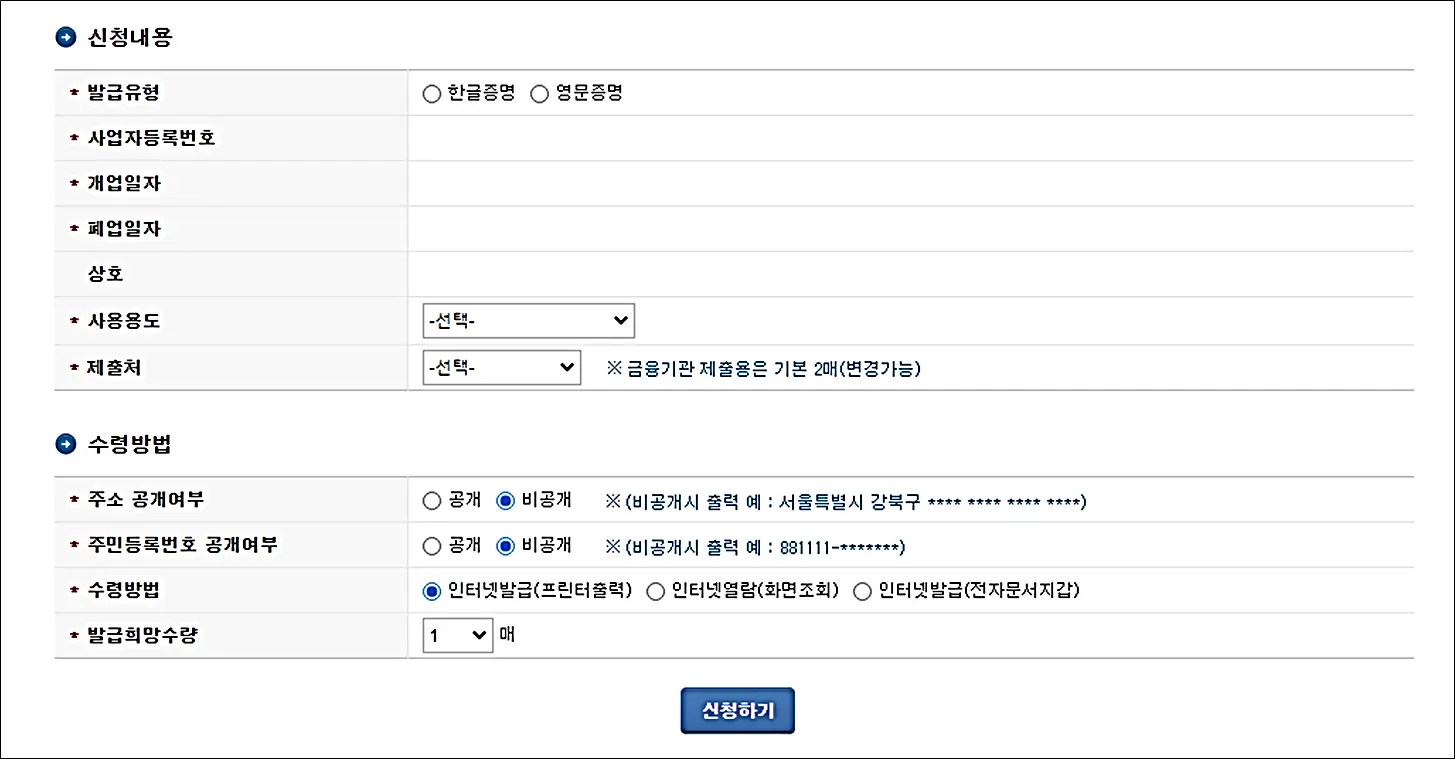Select the 한글증명 radio button
The width and height of the screenshot is (1455, 759).
click(432, 93)
